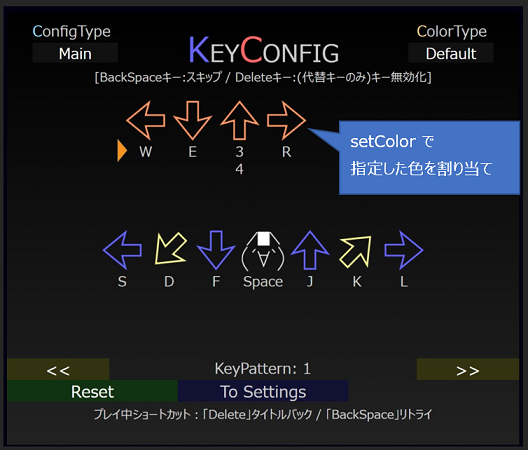Select the F key assignment

point(216,282)
